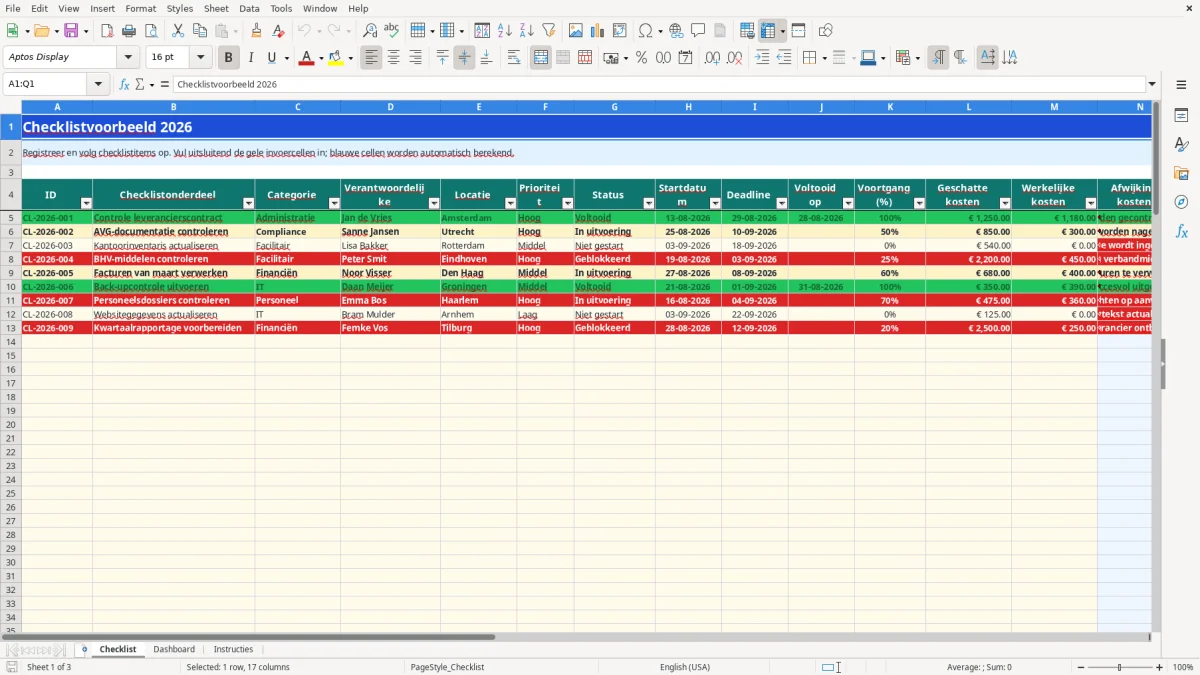Open the Borders style dropdown arrow

point(826,58)
